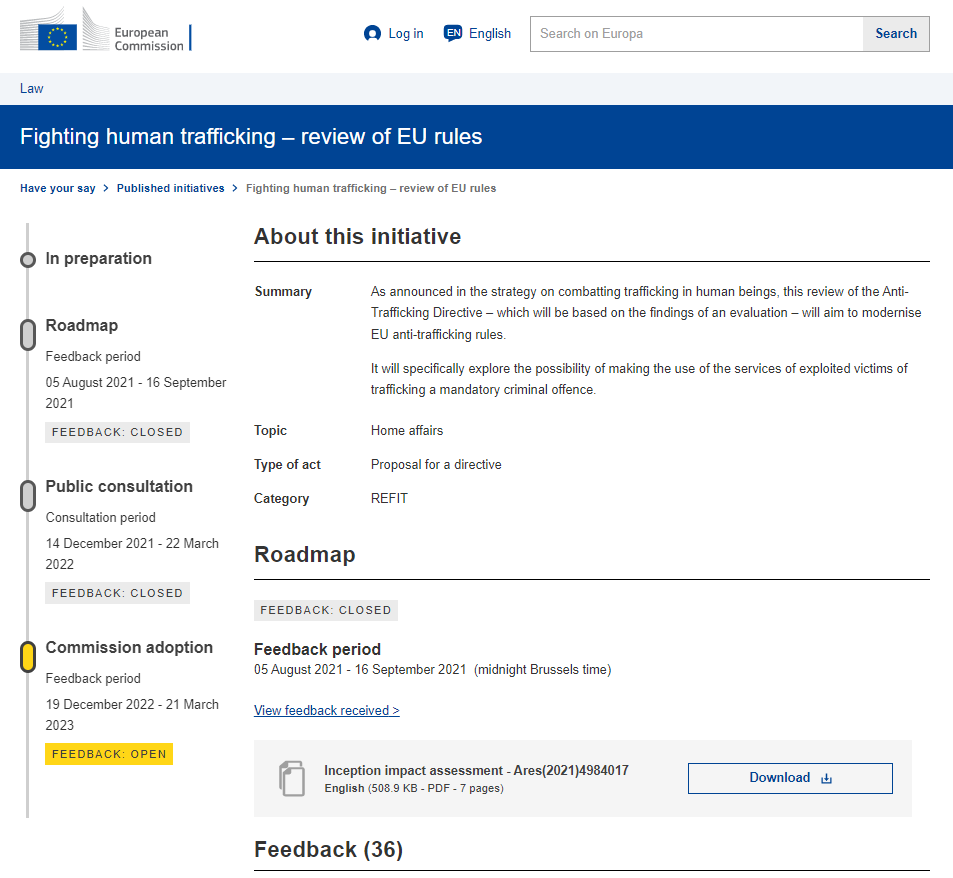The width and height of the screenshot is (953, 878).
Task: Click '(midnight Brussels time)' text
Action: click(543, 670)
